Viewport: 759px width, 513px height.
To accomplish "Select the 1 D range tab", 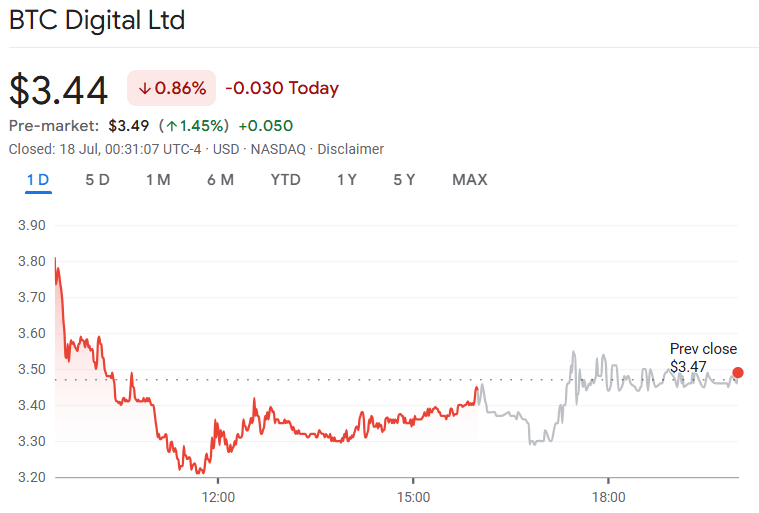I will pos(38,180).
